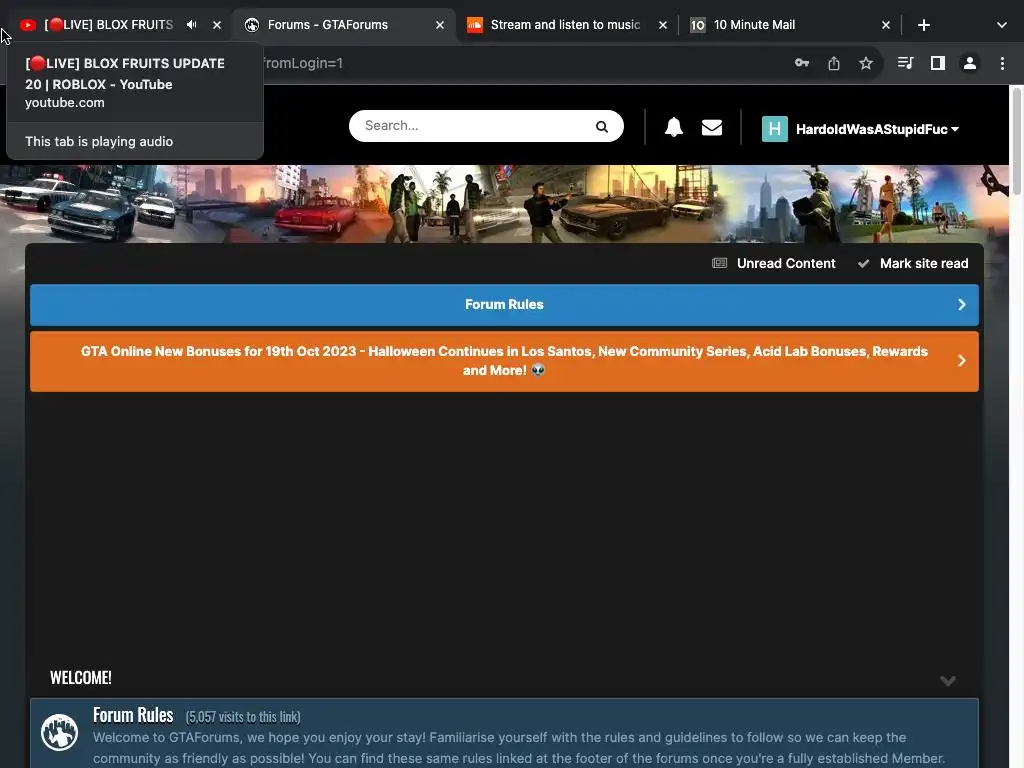Open the media controls icon
Image resolution: width=1024 pixels, height=768 pixels.
(905, 63)
